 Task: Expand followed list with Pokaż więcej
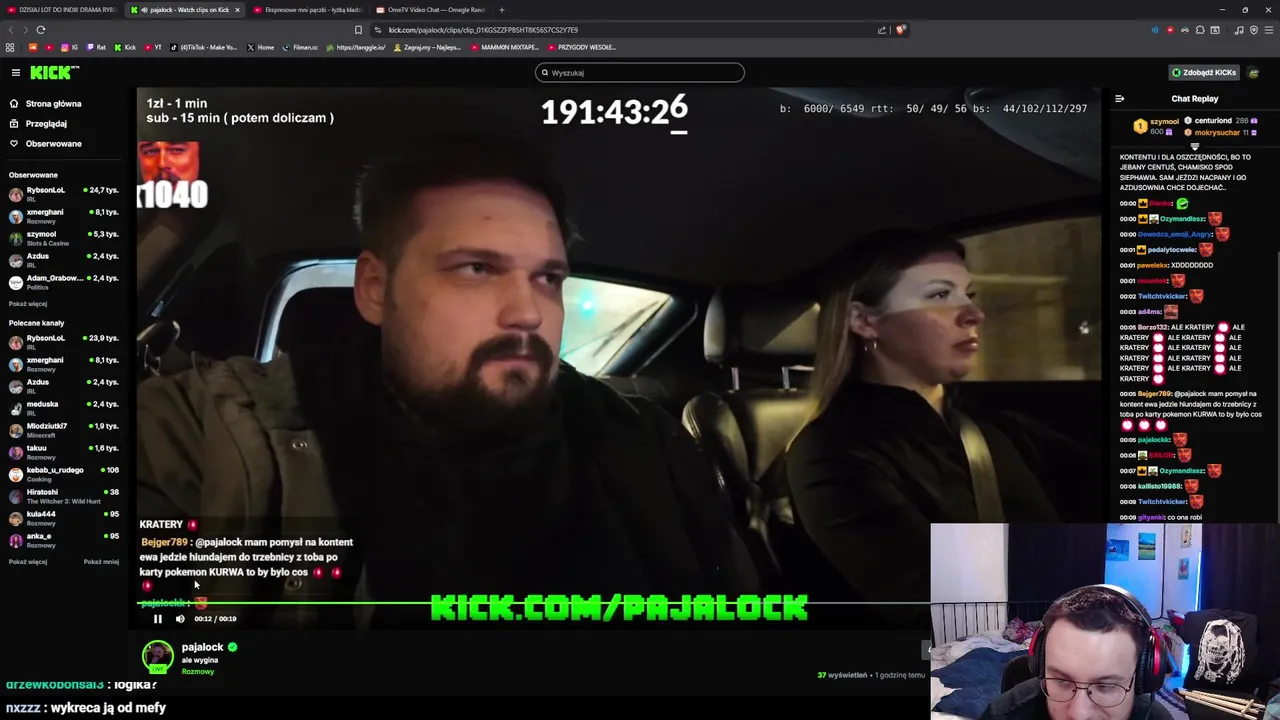click(28, 304)
